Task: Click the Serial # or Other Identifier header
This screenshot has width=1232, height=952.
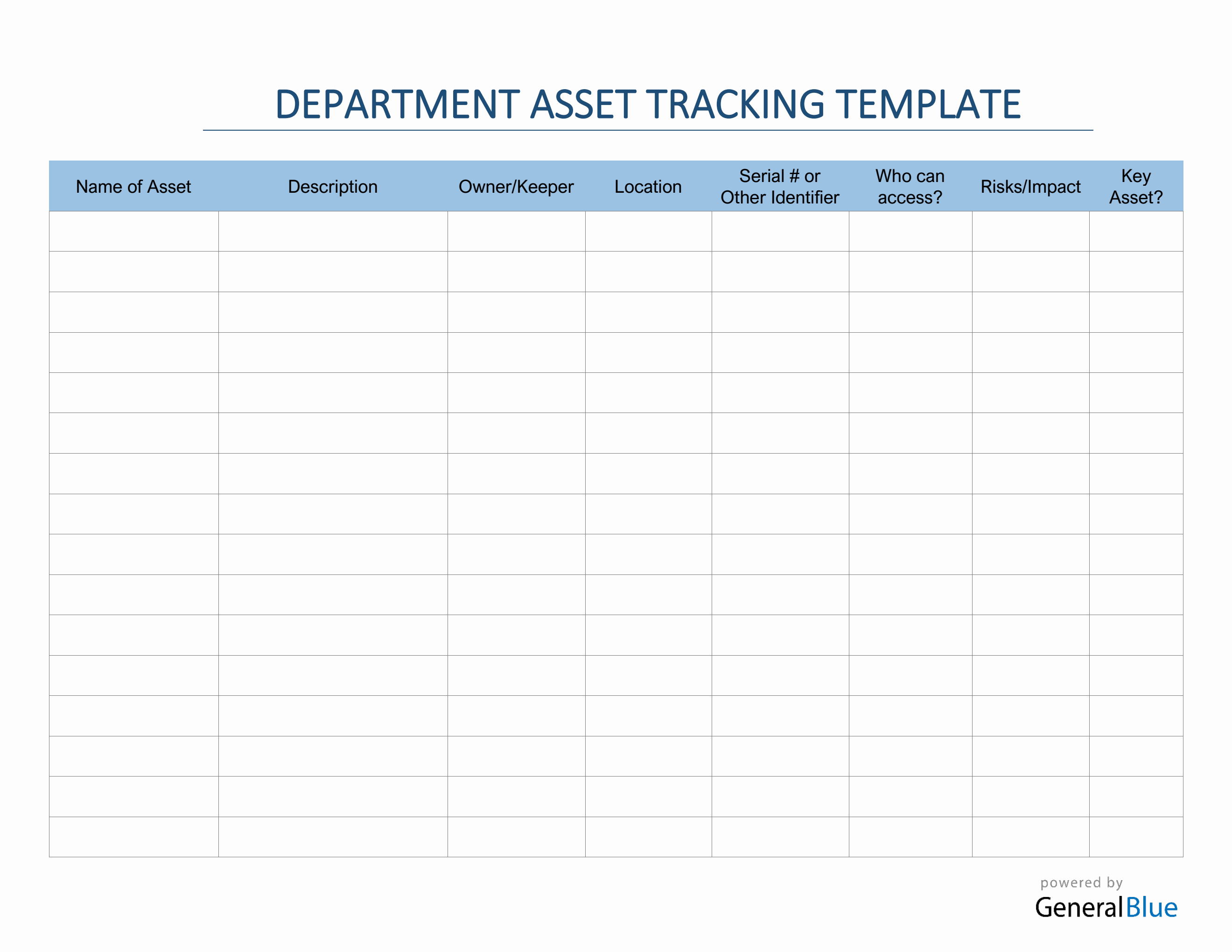Action: [780, 187]
